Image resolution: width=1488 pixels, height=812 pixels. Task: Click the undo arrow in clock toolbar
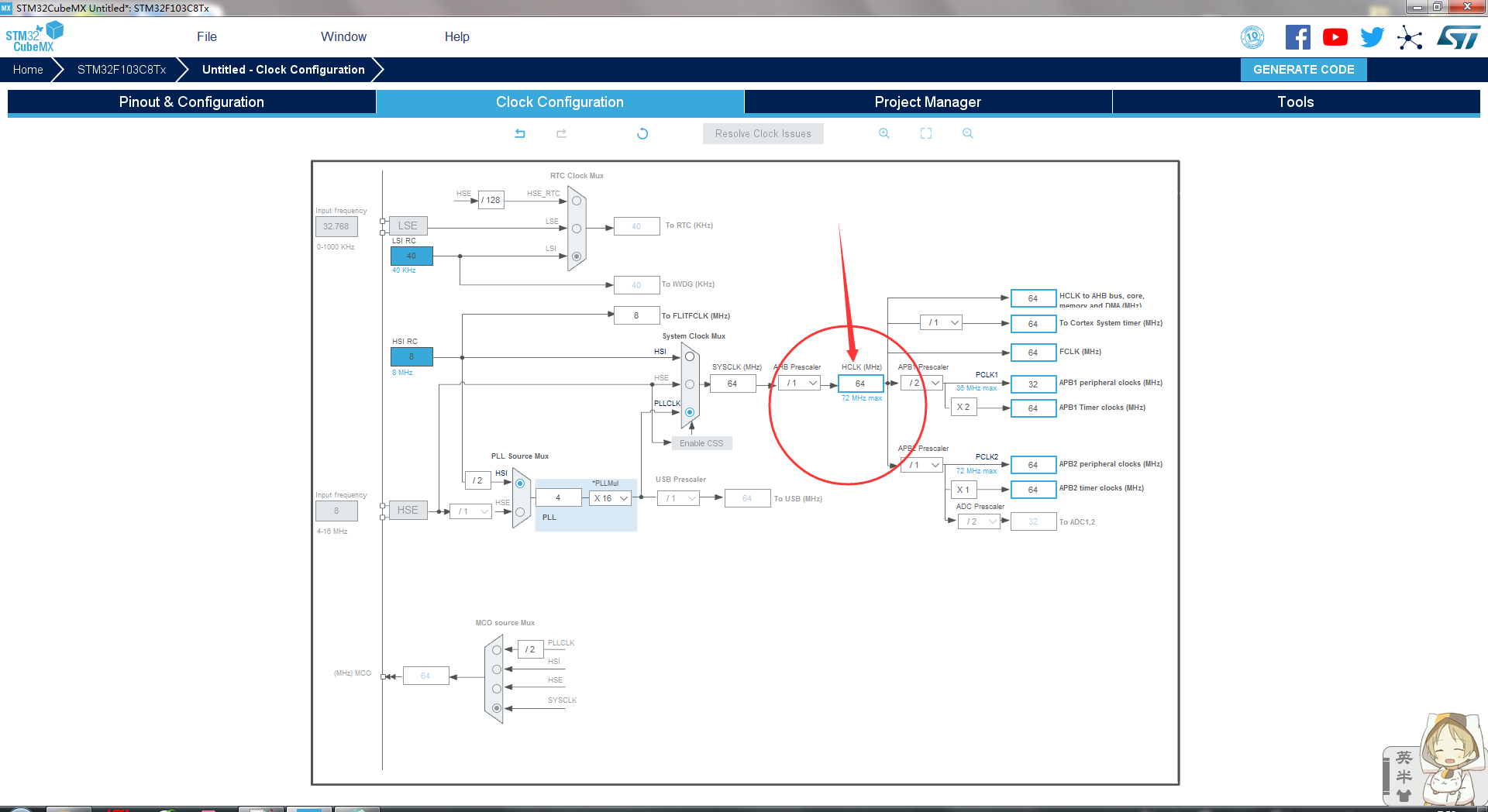(x=520, y=133)
